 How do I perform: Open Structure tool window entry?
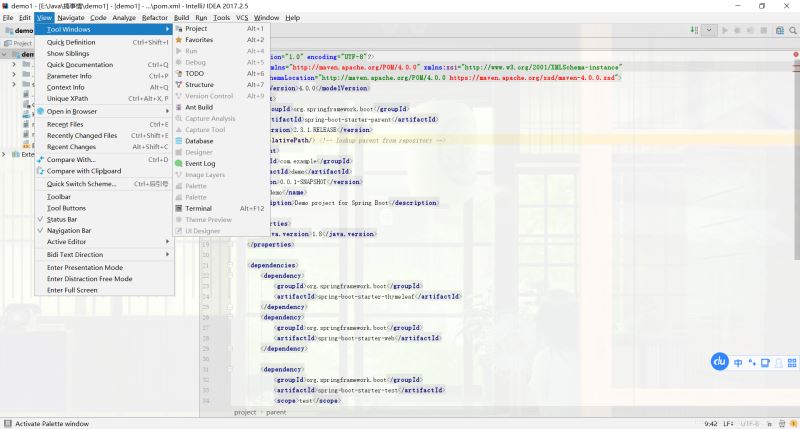(221, 85)
